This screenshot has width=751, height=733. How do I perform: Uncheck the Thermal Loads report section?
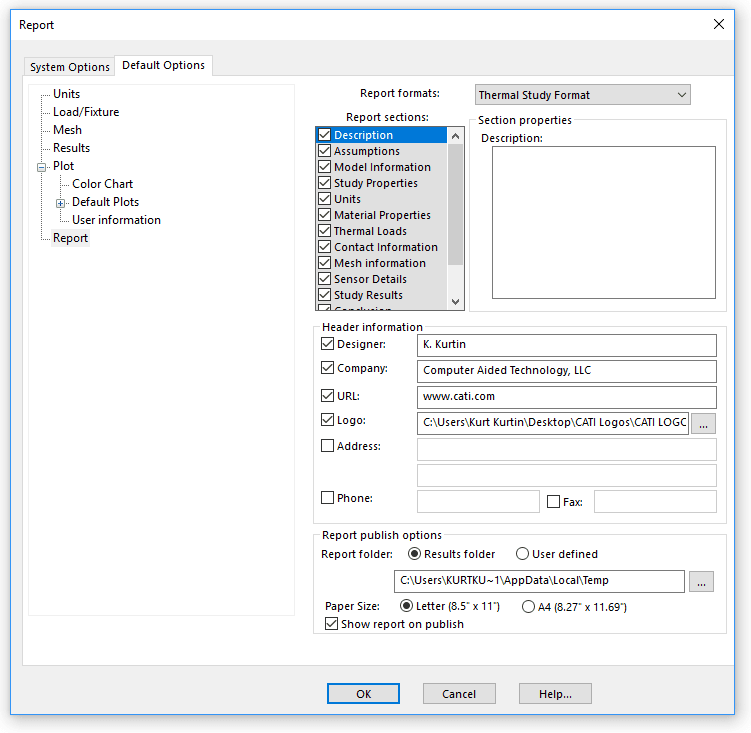324,231
